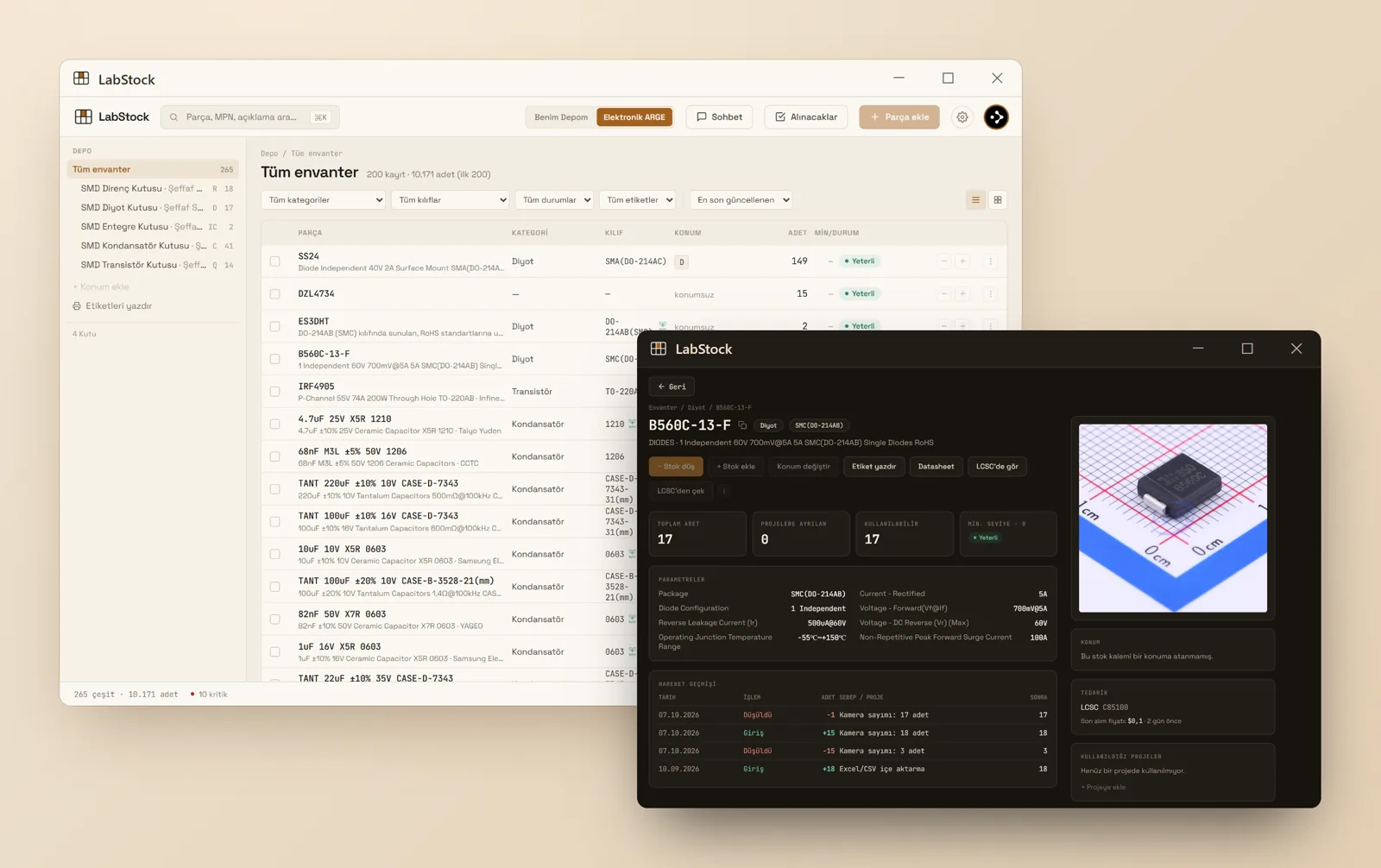Click the Parça ekle button
Viewport: 1381px width, 868px height.
coord(899,117)
